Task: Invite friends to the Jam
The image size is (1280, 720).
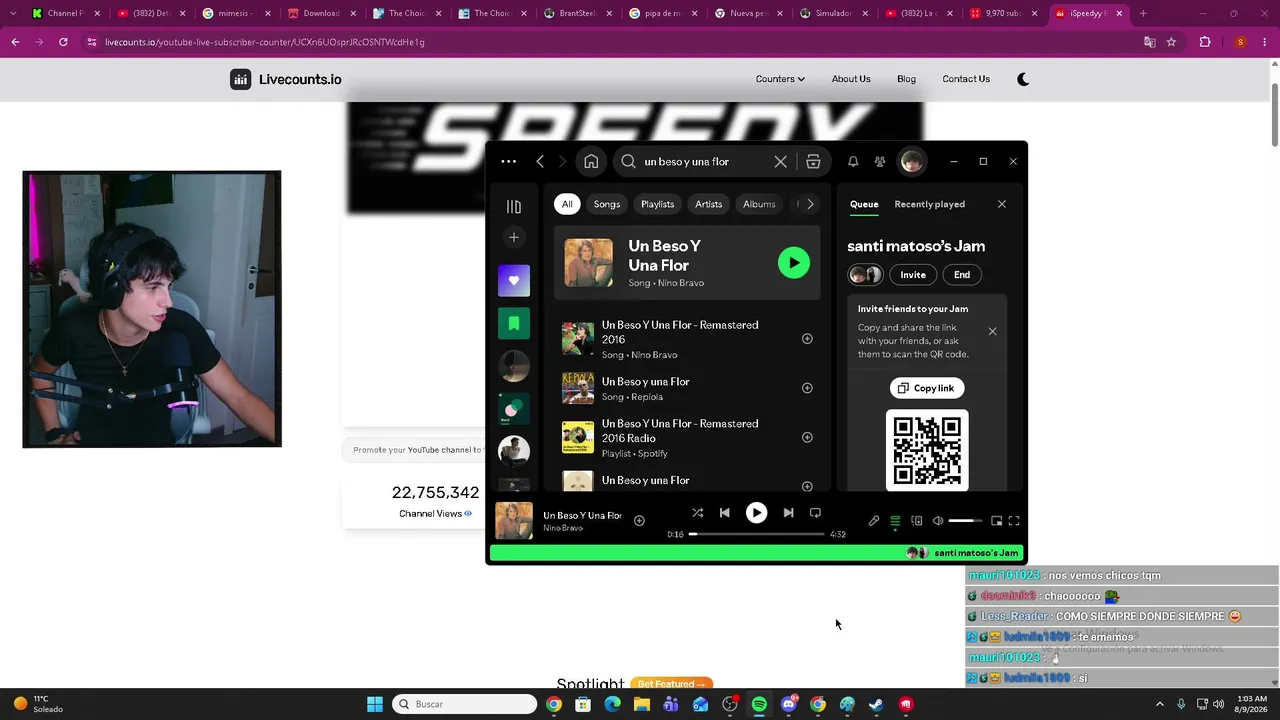Action: coord(913,275)
